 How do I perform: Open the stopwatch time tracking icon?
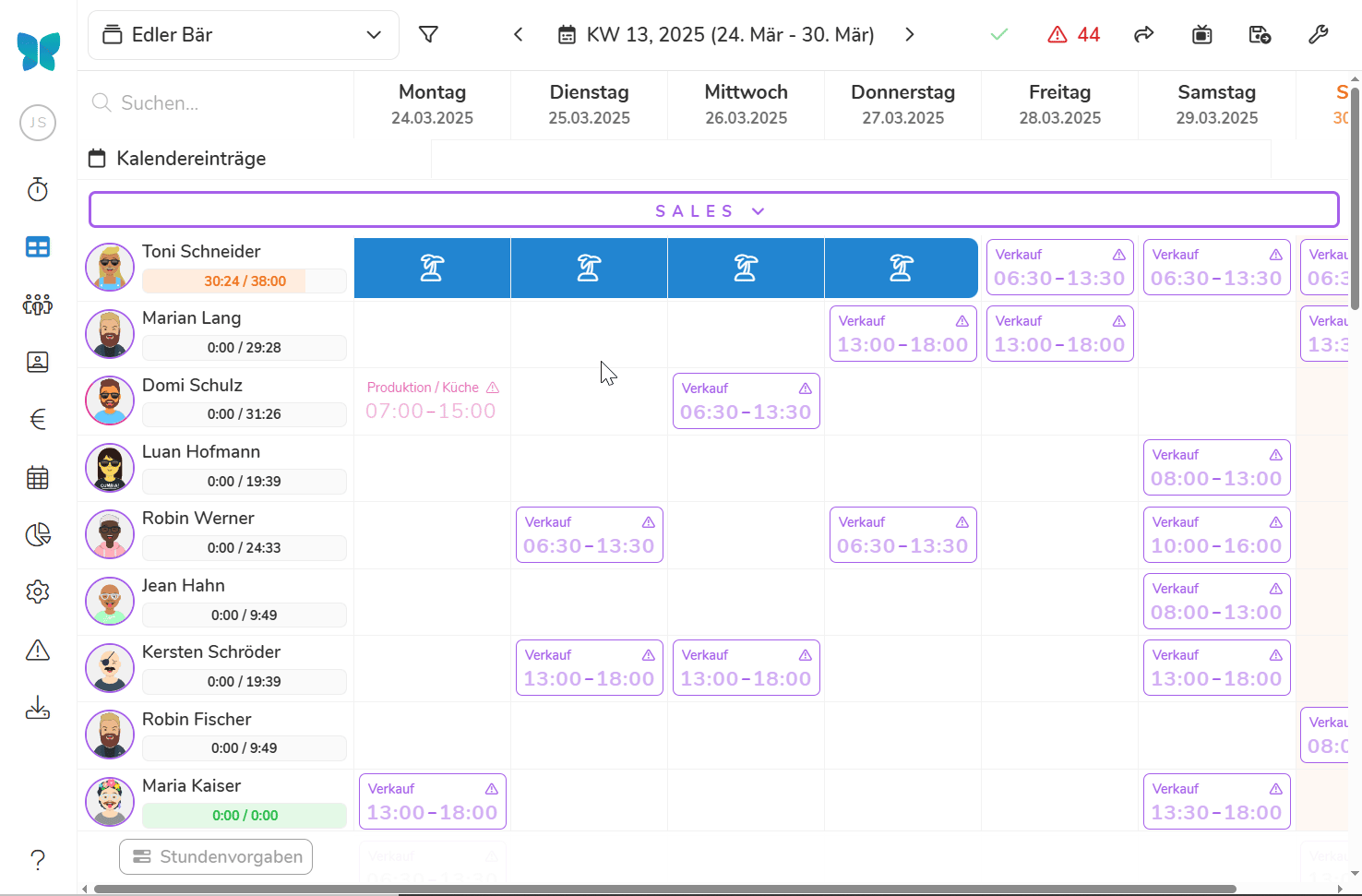click(38, 190)
